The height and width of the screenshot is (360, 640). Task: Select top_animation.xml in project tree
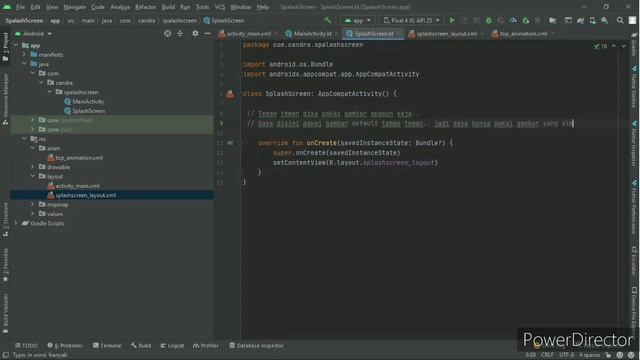[79, 158]
